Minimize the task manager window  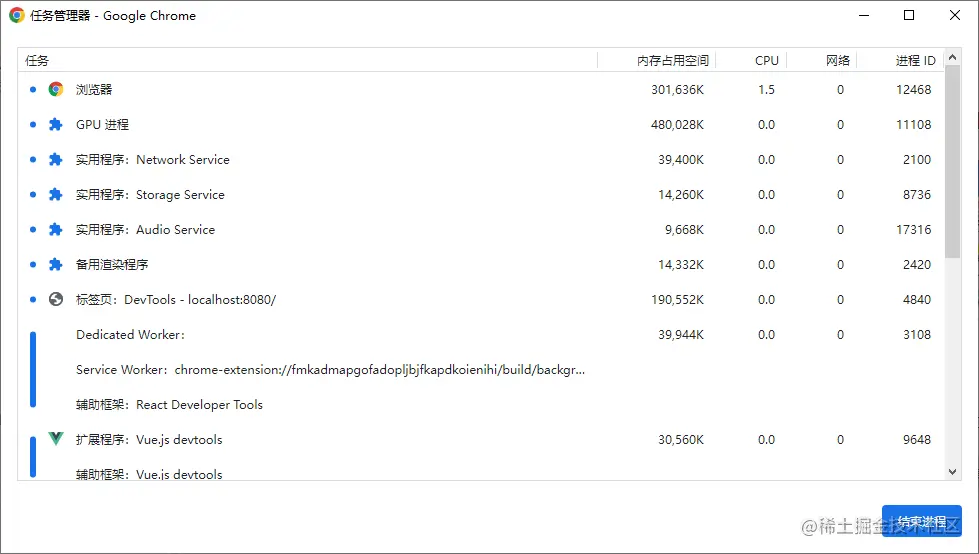(x=864, y=16)
